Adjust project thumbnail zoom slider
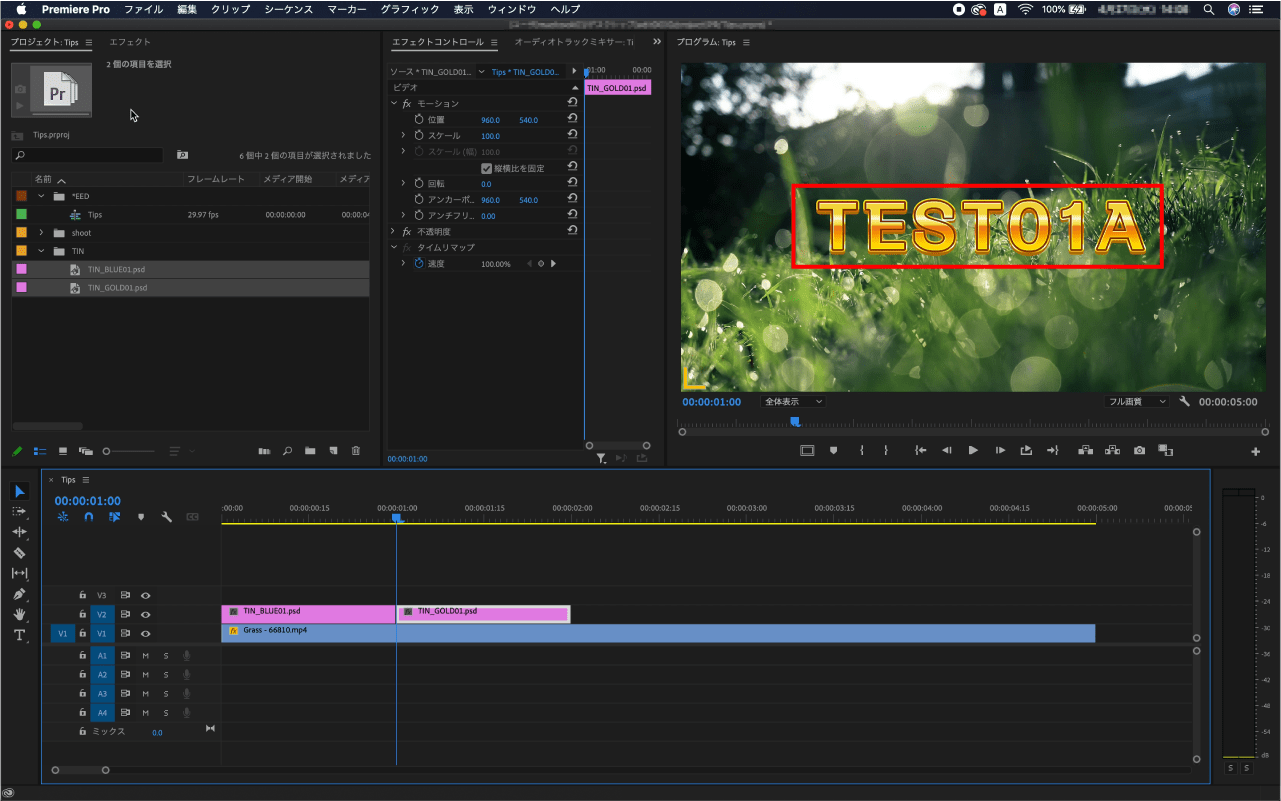This screenshot has width=1281, height=801. click(129, 451)
